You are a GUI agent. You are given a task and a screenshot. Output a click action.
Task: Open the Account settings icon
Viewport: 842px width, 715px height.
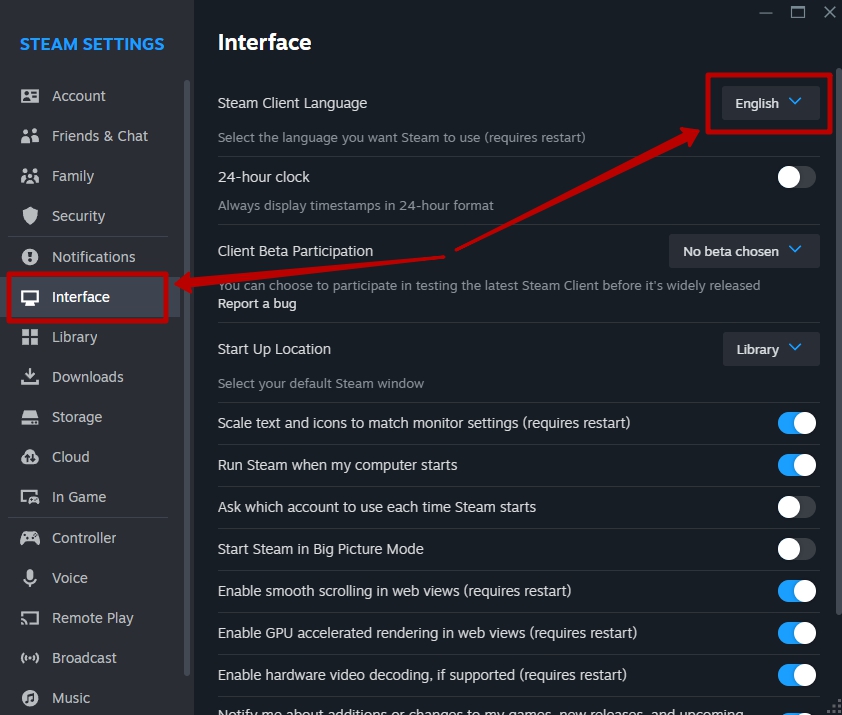coord(30,96)
